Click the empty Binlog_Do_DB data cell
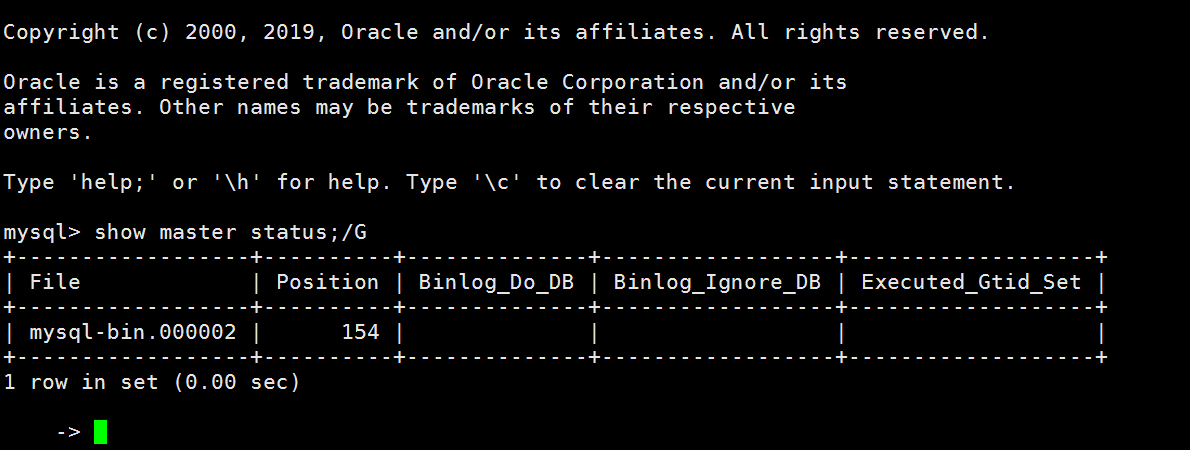 coord(496,332)
